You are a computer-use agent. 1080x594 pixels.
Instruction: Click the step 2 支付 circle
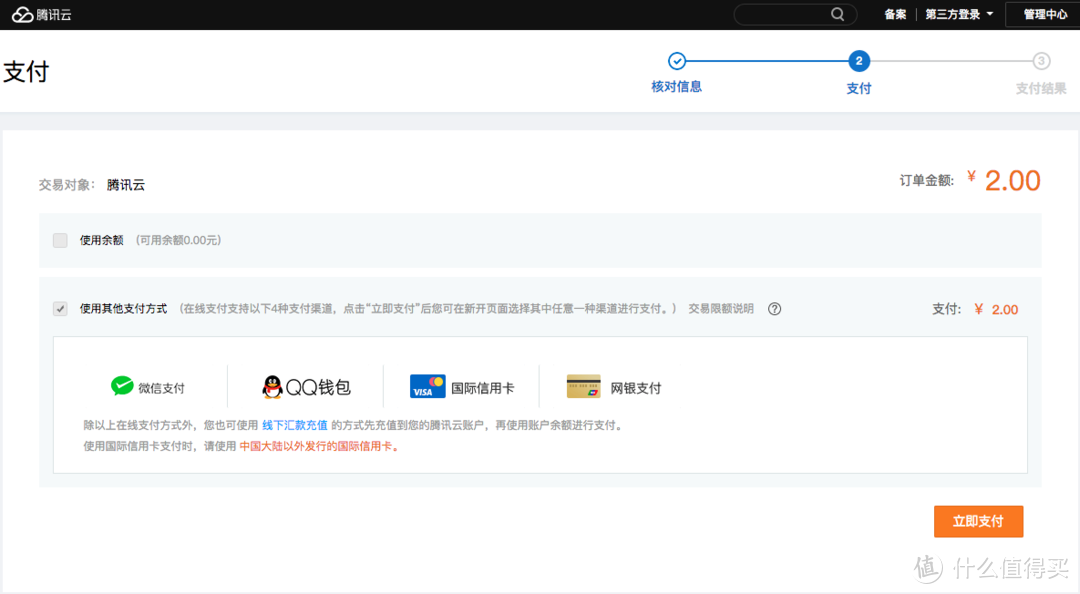pos(859,61)
